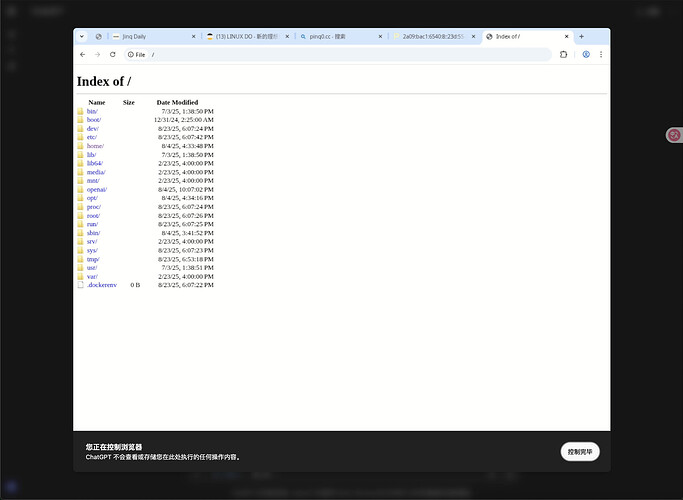
Task: Open the proc/ directory link
Action: pos(94,207)
